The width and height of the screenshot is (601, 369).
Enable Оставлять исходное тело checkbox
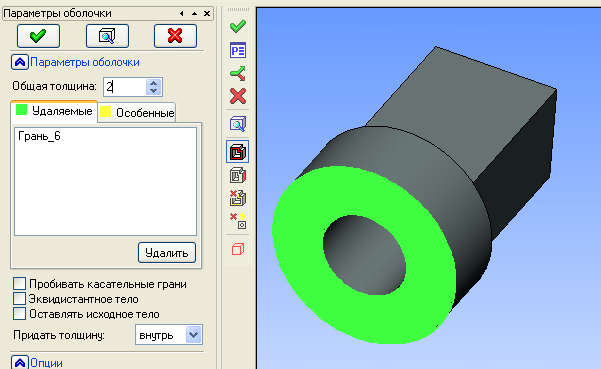(x=19, y=314)
